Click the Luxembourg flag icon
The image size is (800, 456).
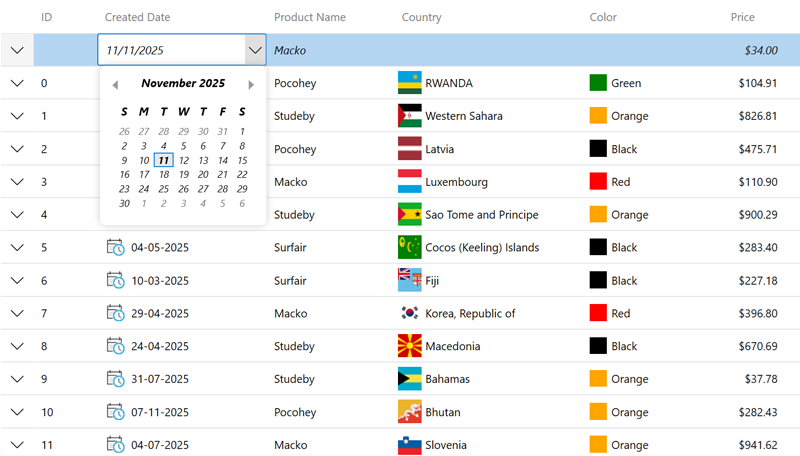coord(410,182)
